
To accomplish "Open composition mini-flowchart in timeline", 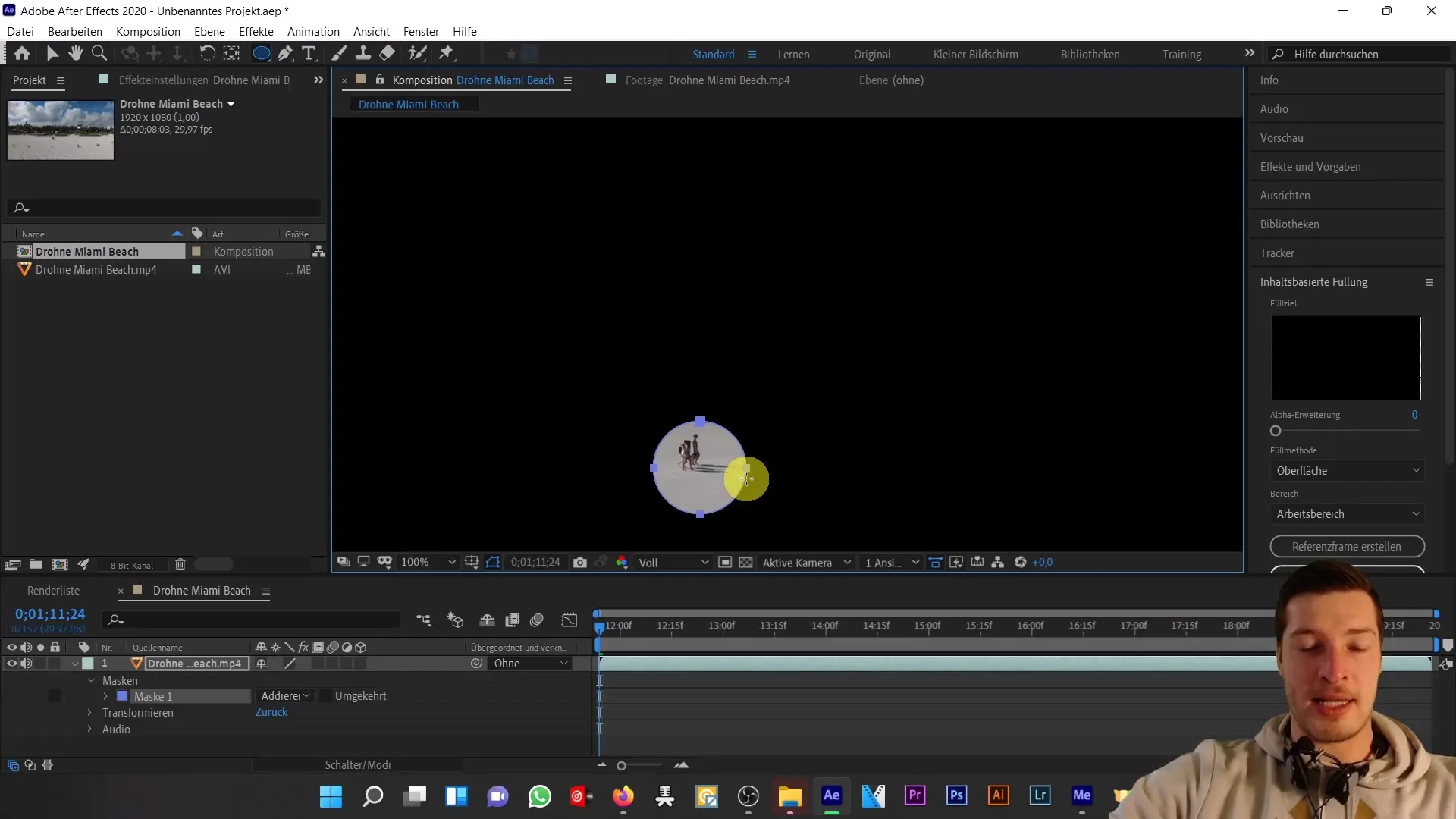I will coord(423,620).
